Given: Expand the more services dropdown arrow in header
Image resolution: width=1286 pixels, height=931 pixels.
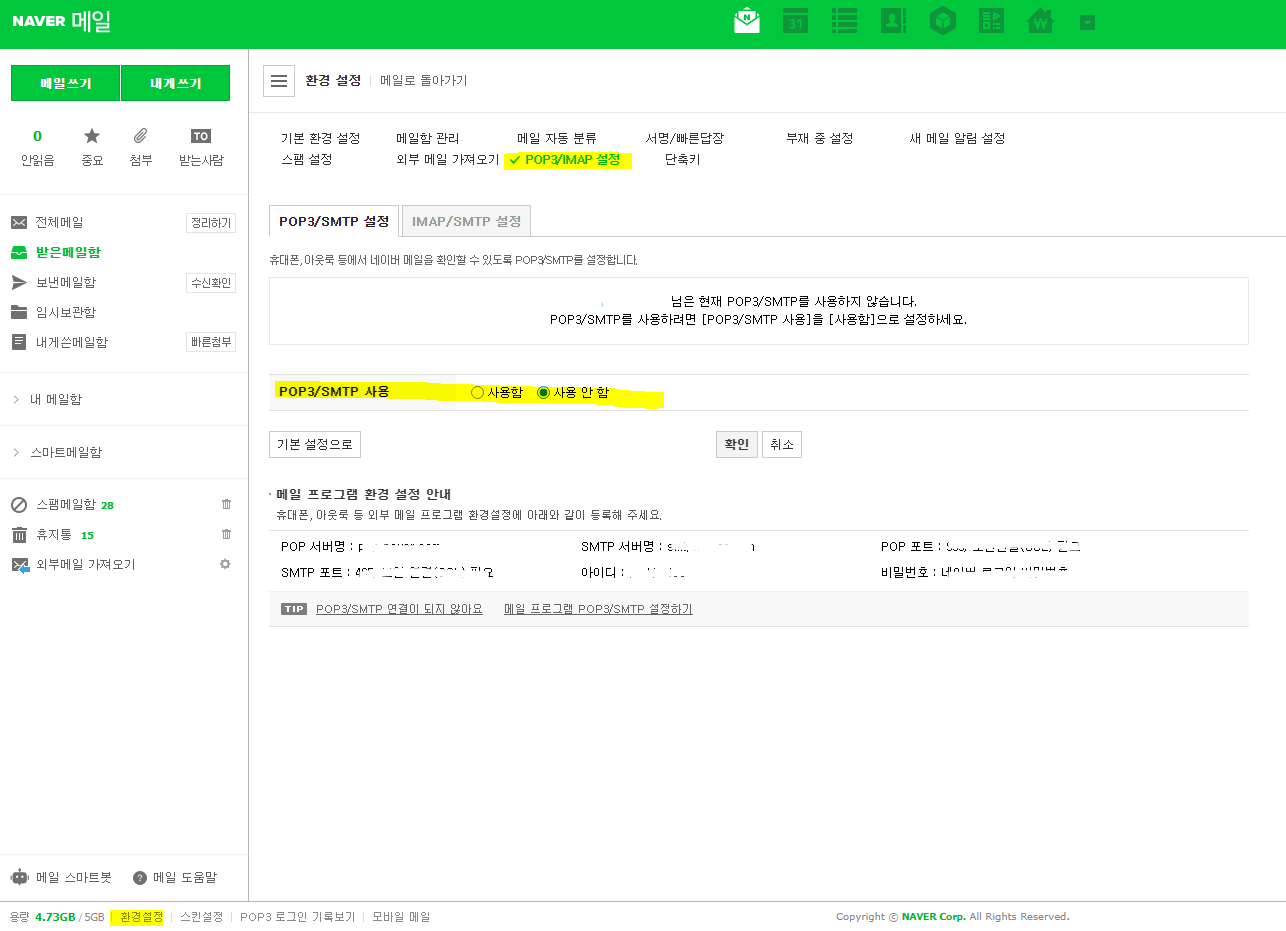Looking at the screenshot, I should (x=1087, y=22).
